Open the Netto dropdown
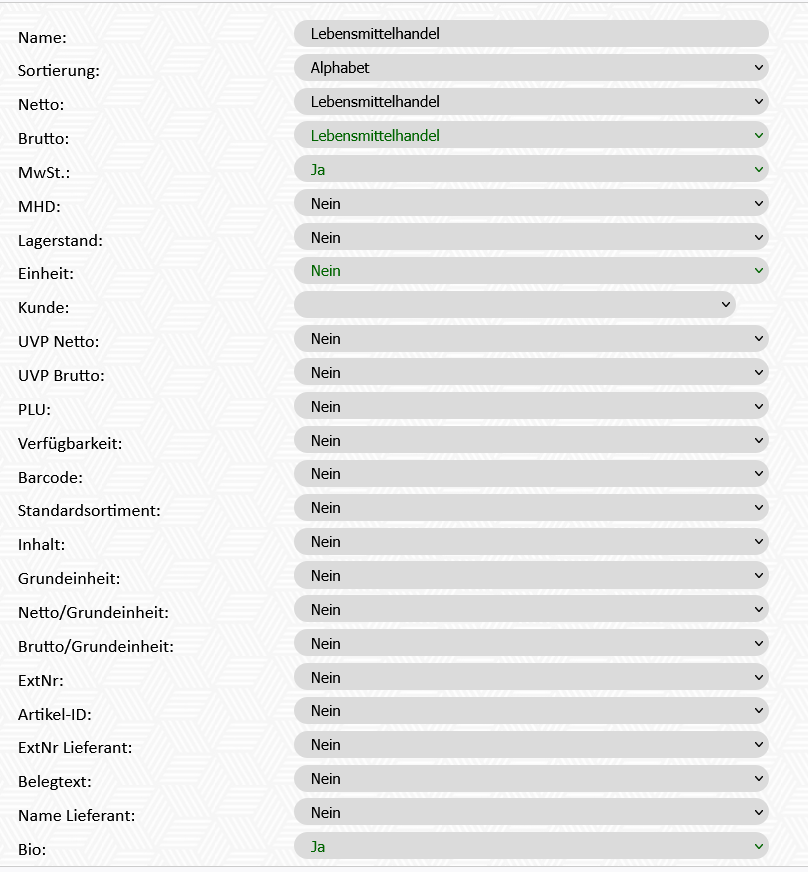Image resolution: width=808 pixels, height=872 pixels. tap(530, 102)
